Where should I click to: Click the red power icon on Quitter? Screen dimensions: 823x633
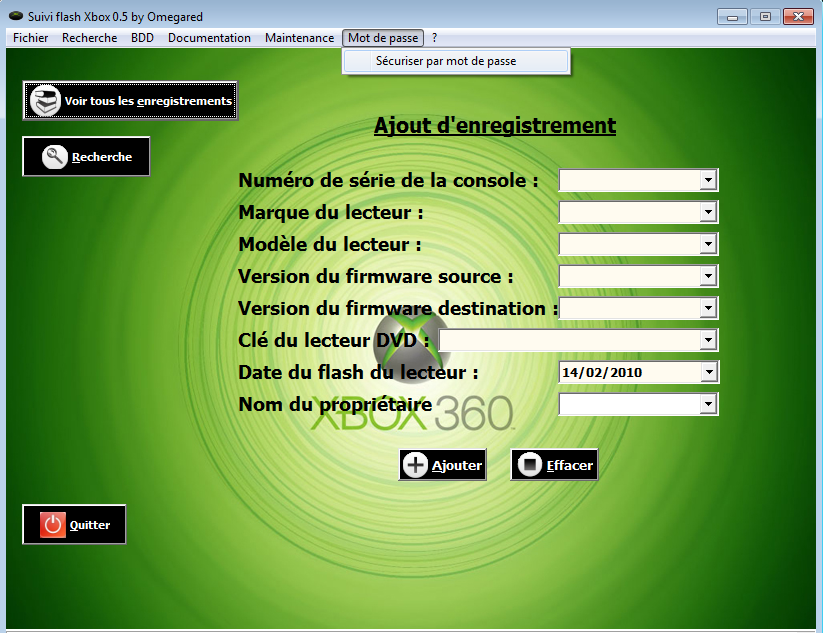52,524
